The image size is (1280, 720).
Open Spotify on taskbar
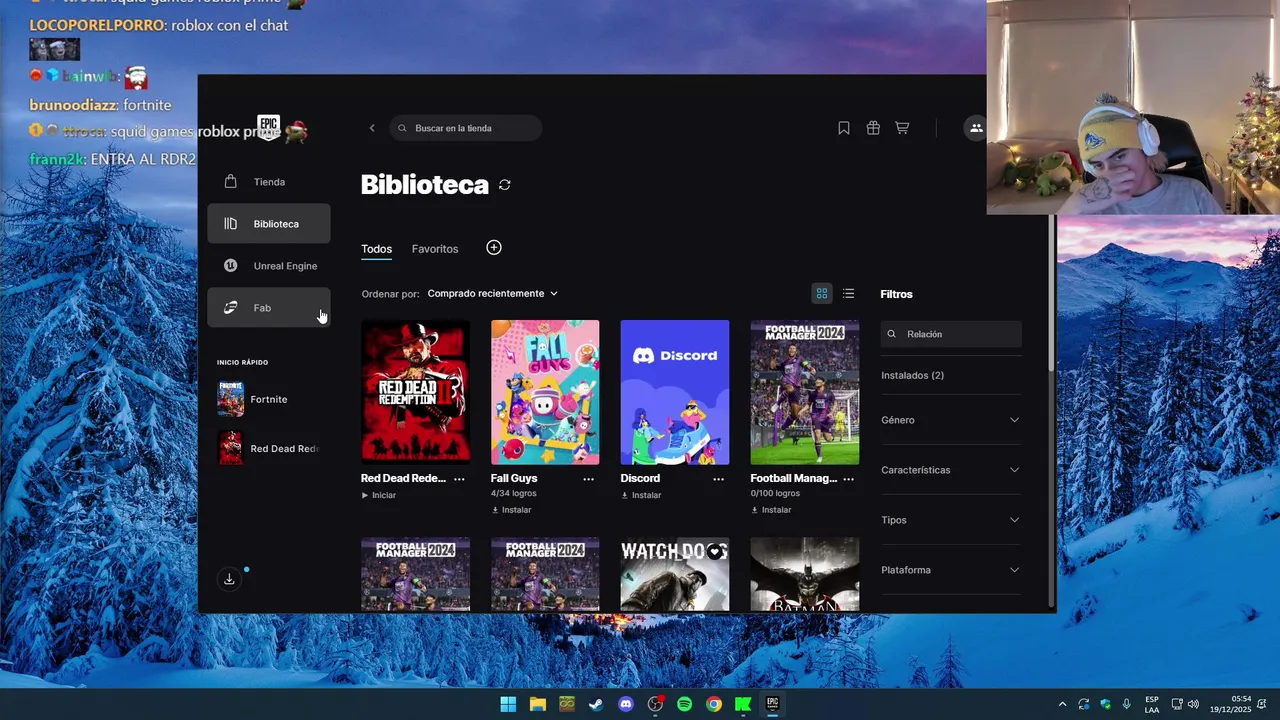pos(684,704)
